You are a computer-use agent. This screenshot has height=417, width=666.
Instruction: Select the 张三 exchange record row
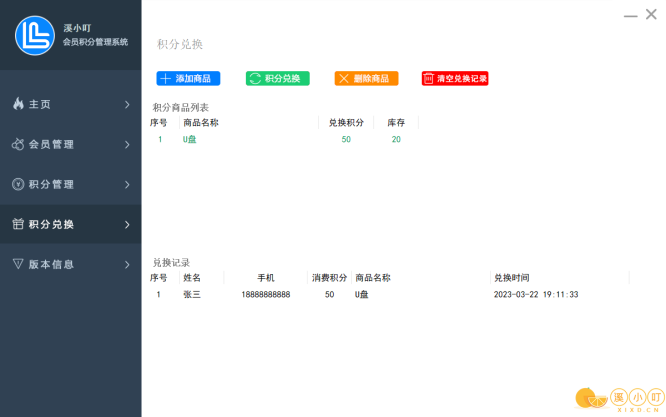pos(192,295)
